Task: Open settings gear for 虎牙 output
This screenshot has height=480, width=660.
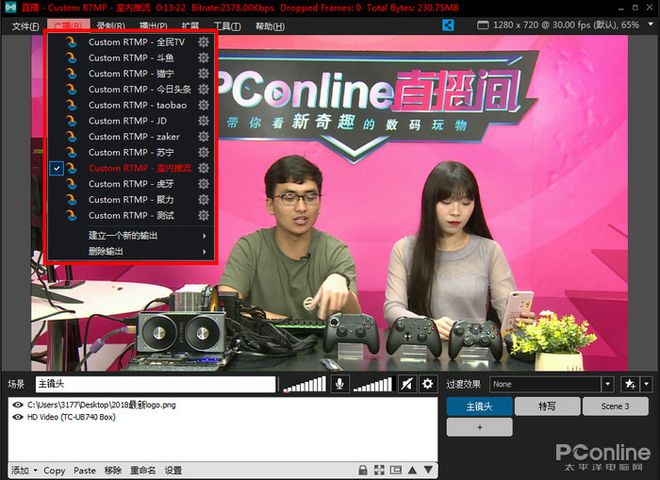Action: (x=203, y=184)
